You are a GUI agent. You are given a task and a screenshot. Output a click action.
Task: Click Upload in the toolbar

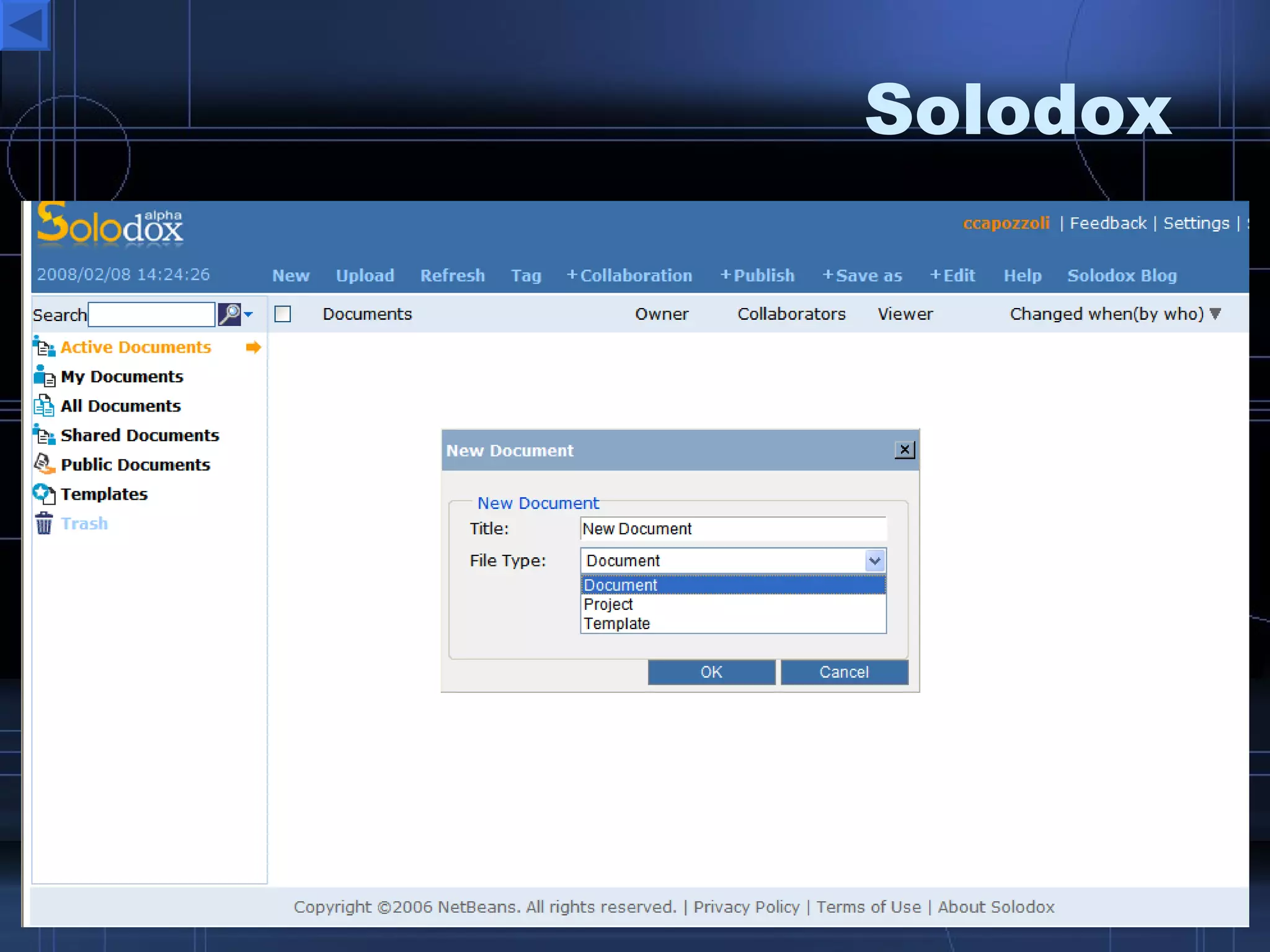[x=365, y=276]
